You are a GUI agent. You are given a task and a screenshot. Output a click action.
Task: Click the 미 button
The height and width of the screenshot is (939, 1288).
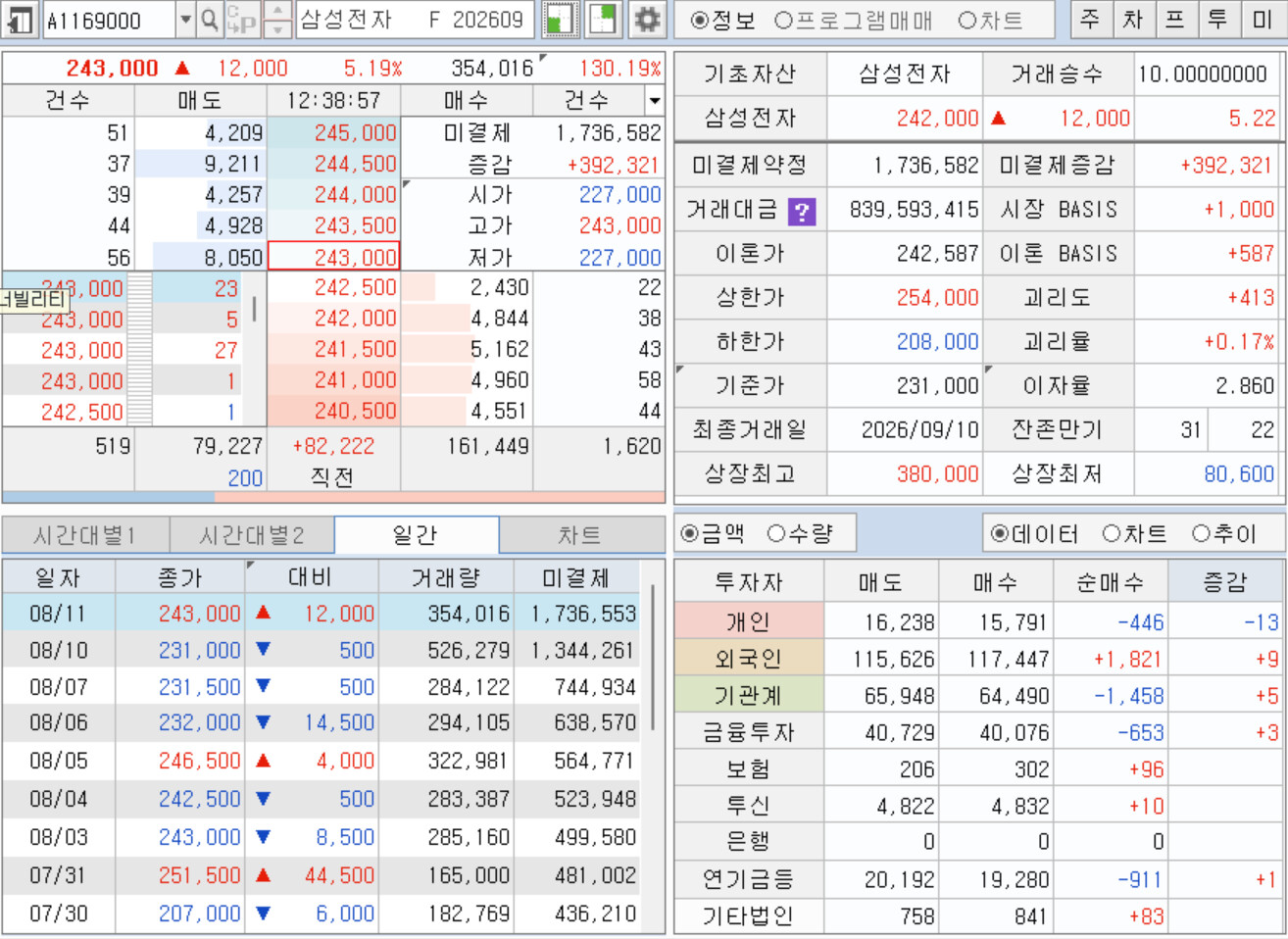pos(1262,20)
